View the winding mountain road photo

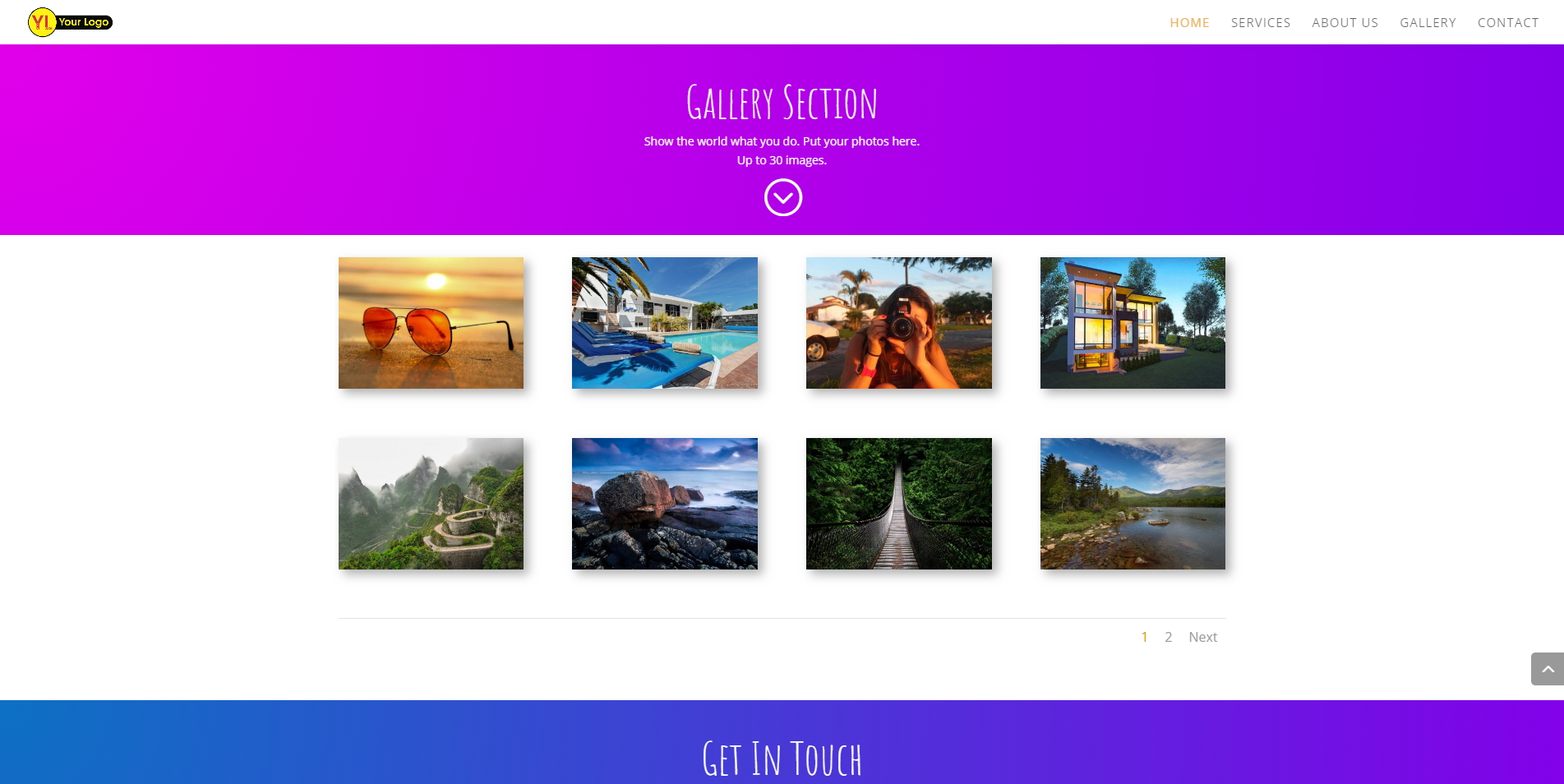(431, 504)
